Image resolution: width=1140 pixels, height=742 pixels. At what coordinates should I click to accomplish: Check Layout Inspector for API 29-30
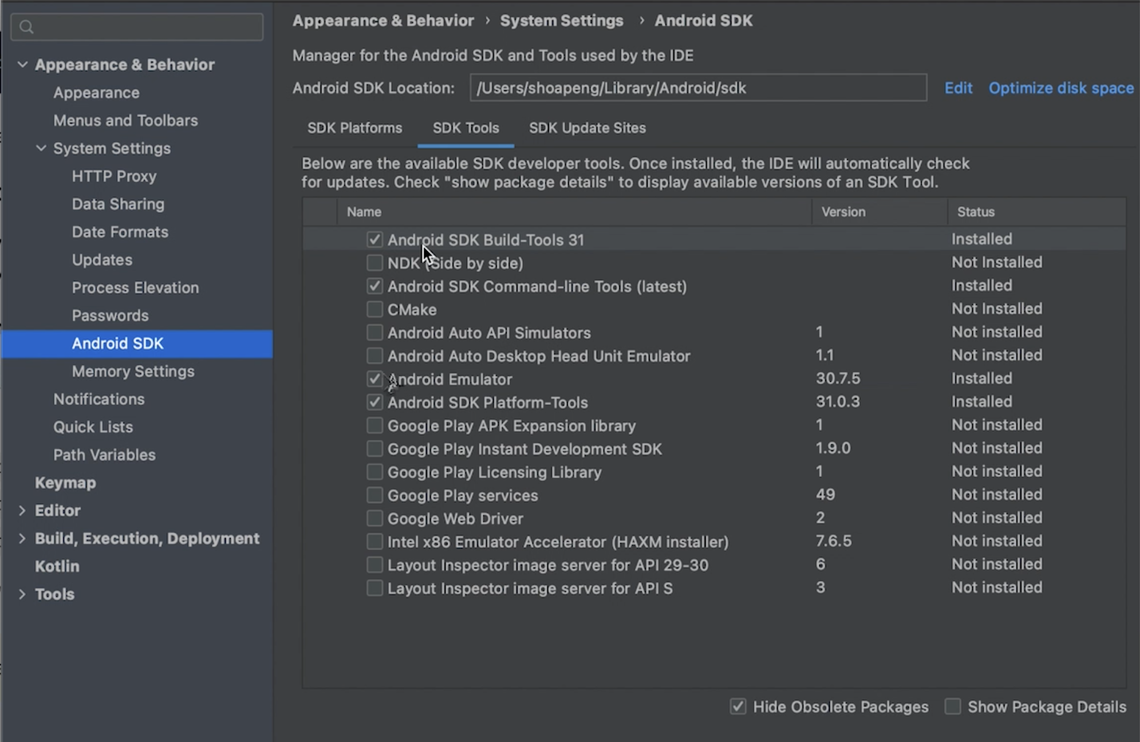(374, 565)
